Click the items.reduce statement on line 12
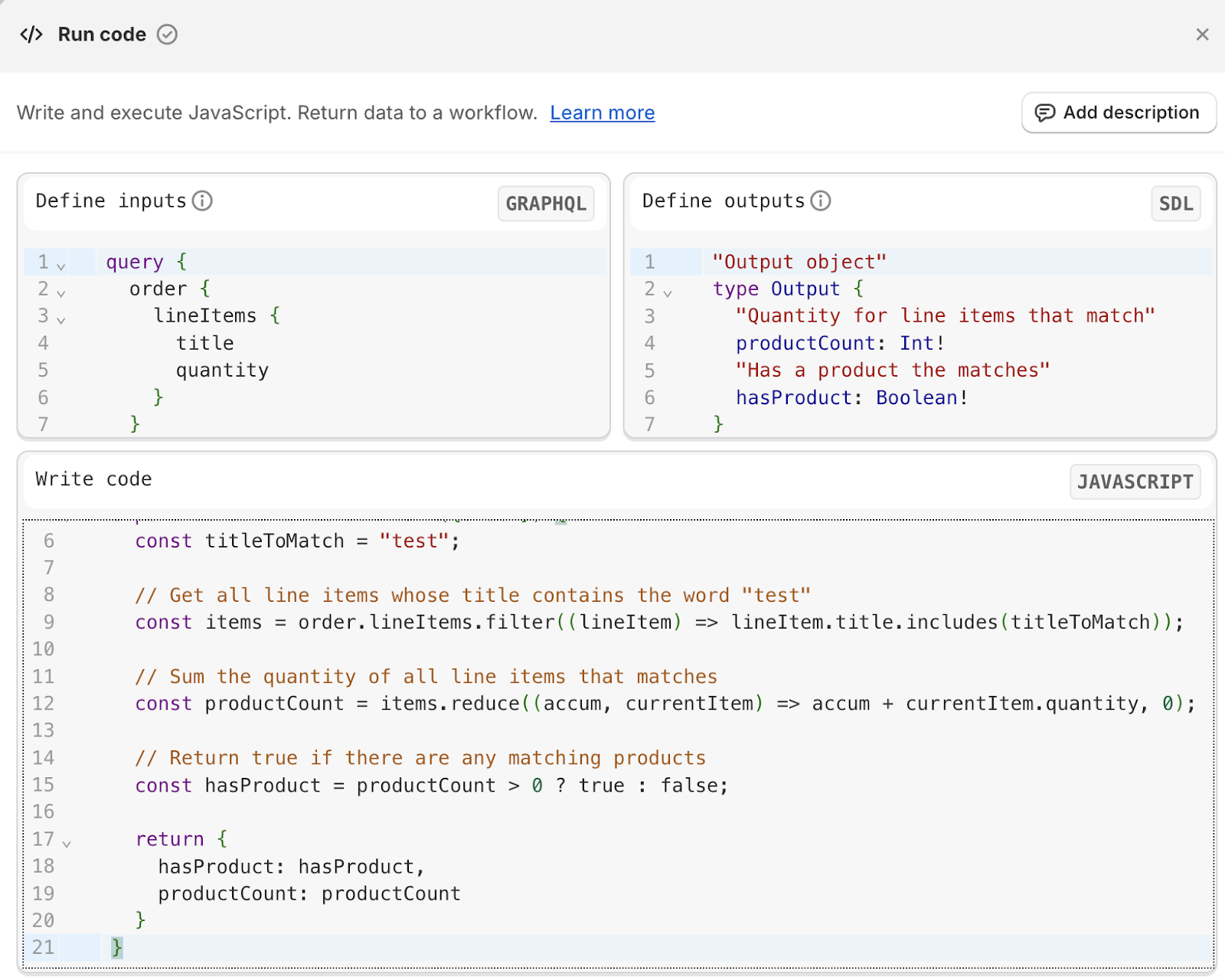The width and height of the screenshot is (1225, 980). [665, 704]
